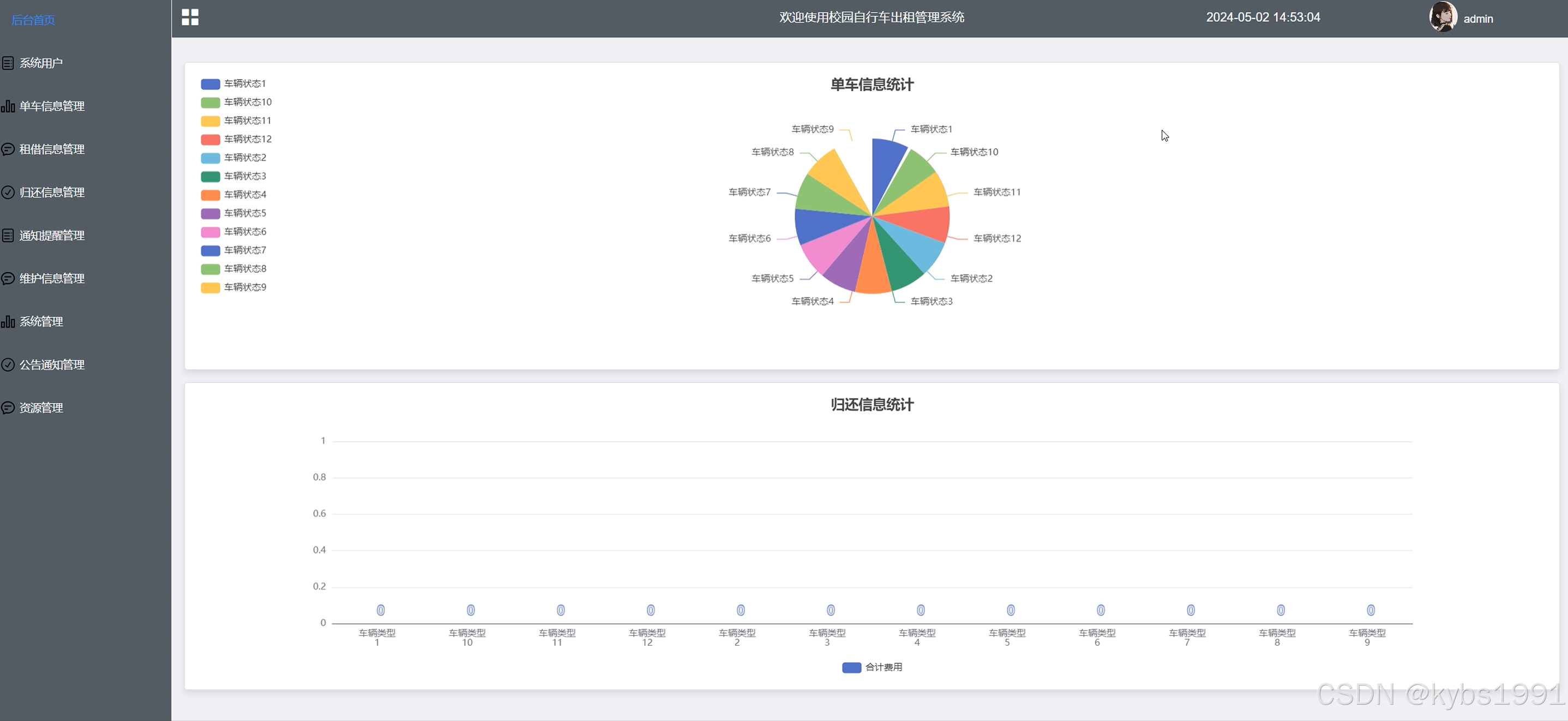Open the 后台首页 menu item
Screen dimensions: 1568x721
tap(33, 20)
